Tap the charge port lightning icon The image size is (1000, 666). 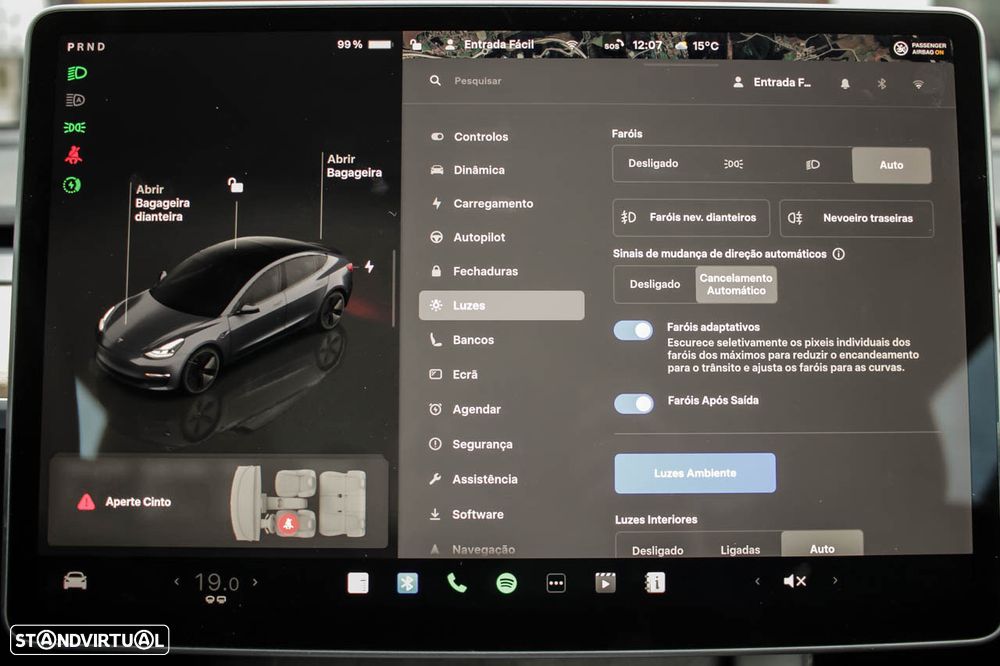[369, 267]
